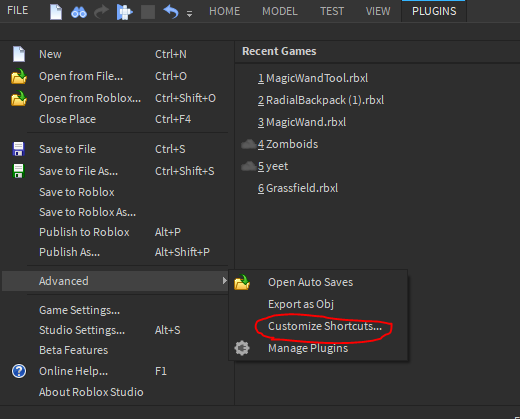Select Open Auto Saves in Advanced submenu

pos(318,282)
